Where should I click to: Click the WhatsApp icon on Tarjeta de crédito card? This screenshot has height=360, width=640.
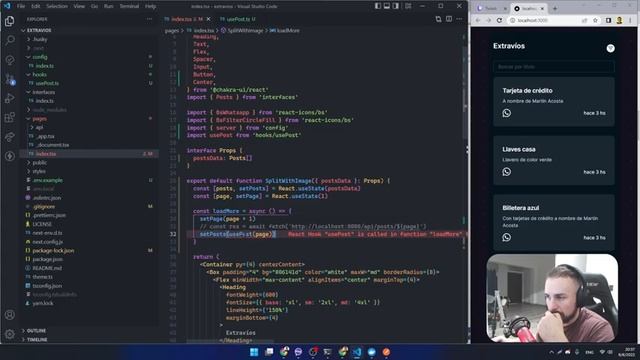pyautogui.click(x=507, y=113)
